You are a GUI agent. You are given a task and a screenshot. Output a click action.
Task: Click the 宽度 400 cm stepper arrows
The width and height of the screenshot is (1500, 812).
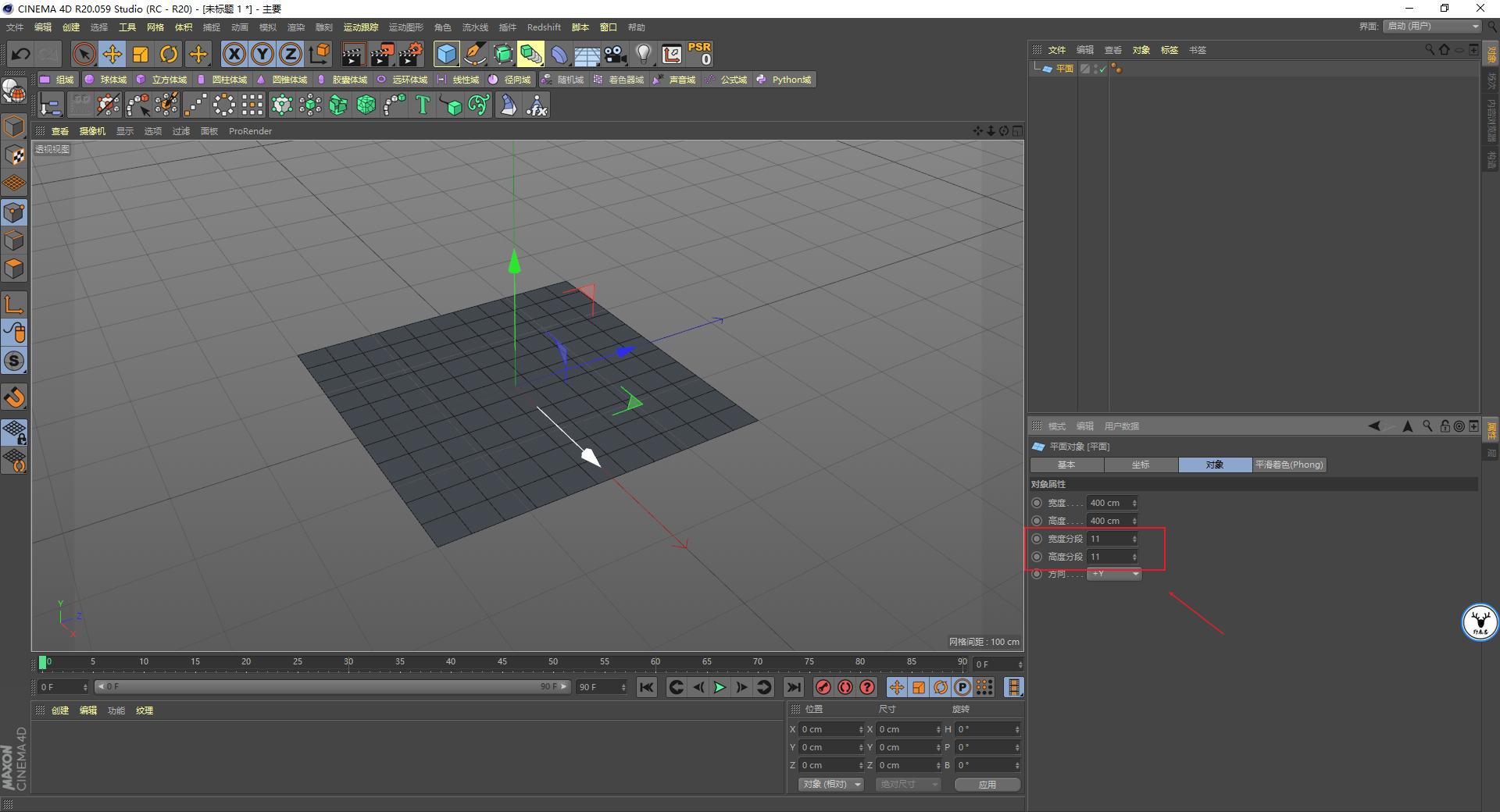(x=1134, y=503)
